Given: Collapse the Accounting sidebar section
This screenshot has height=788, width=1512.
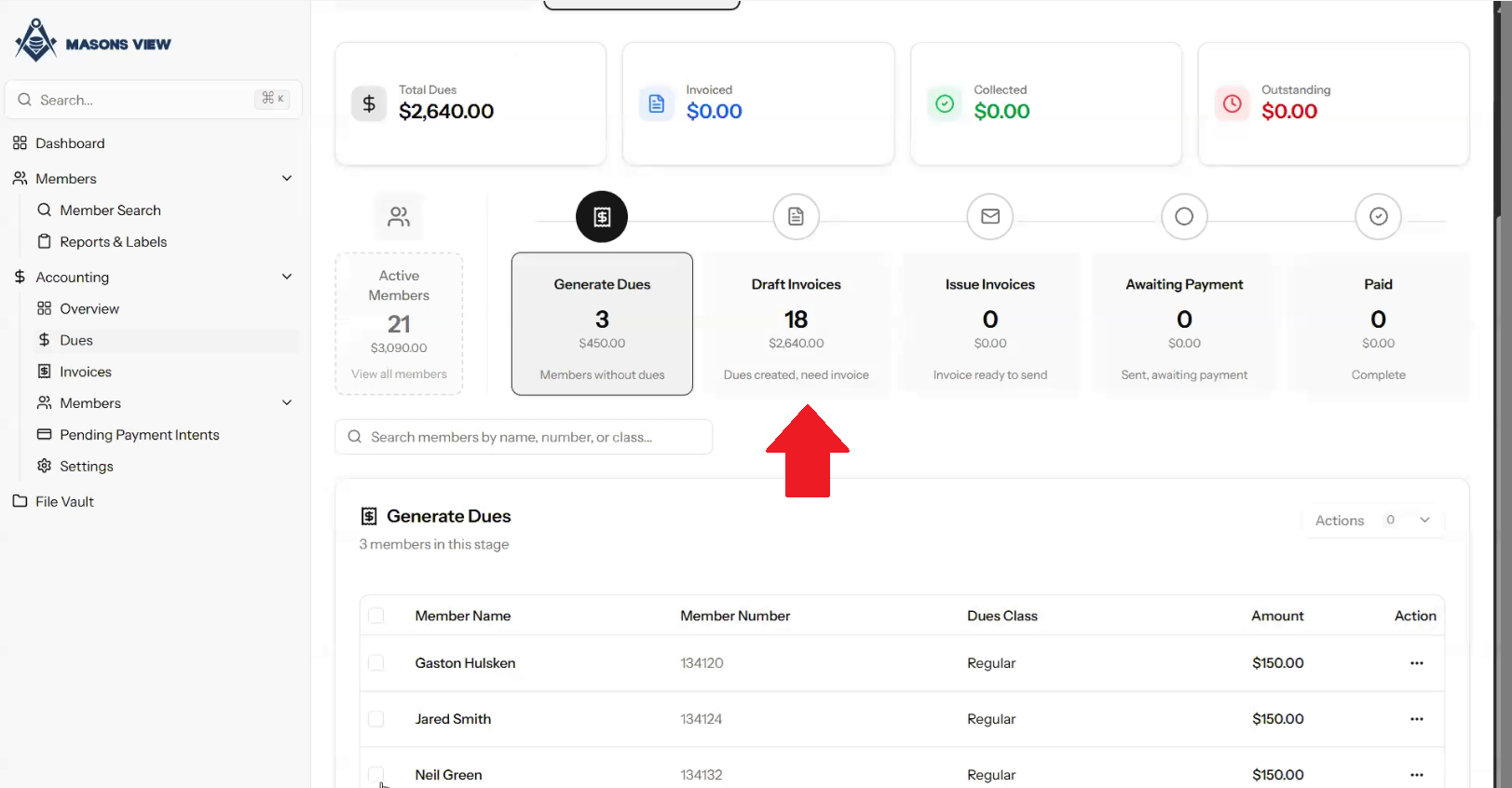Looking at the screenshot, I should pos(287,278).
